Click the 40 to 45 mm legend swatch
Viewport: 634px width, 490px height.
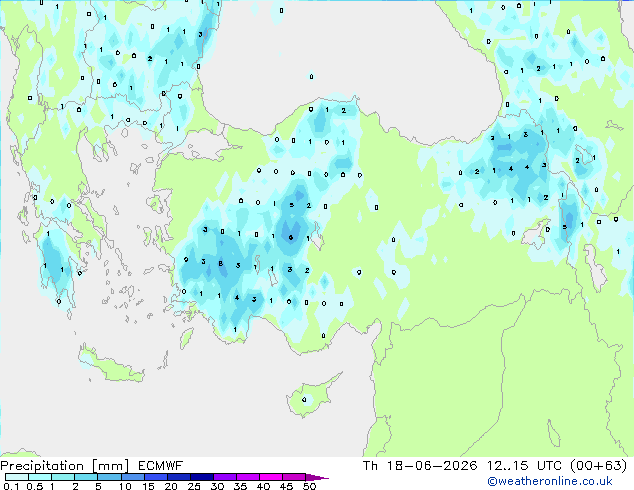click(x=271, y=477)
